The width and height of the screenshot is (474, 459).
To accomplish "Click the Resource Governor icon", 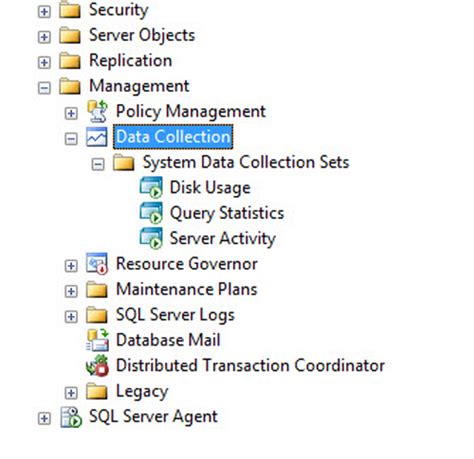I will (97, 264).
